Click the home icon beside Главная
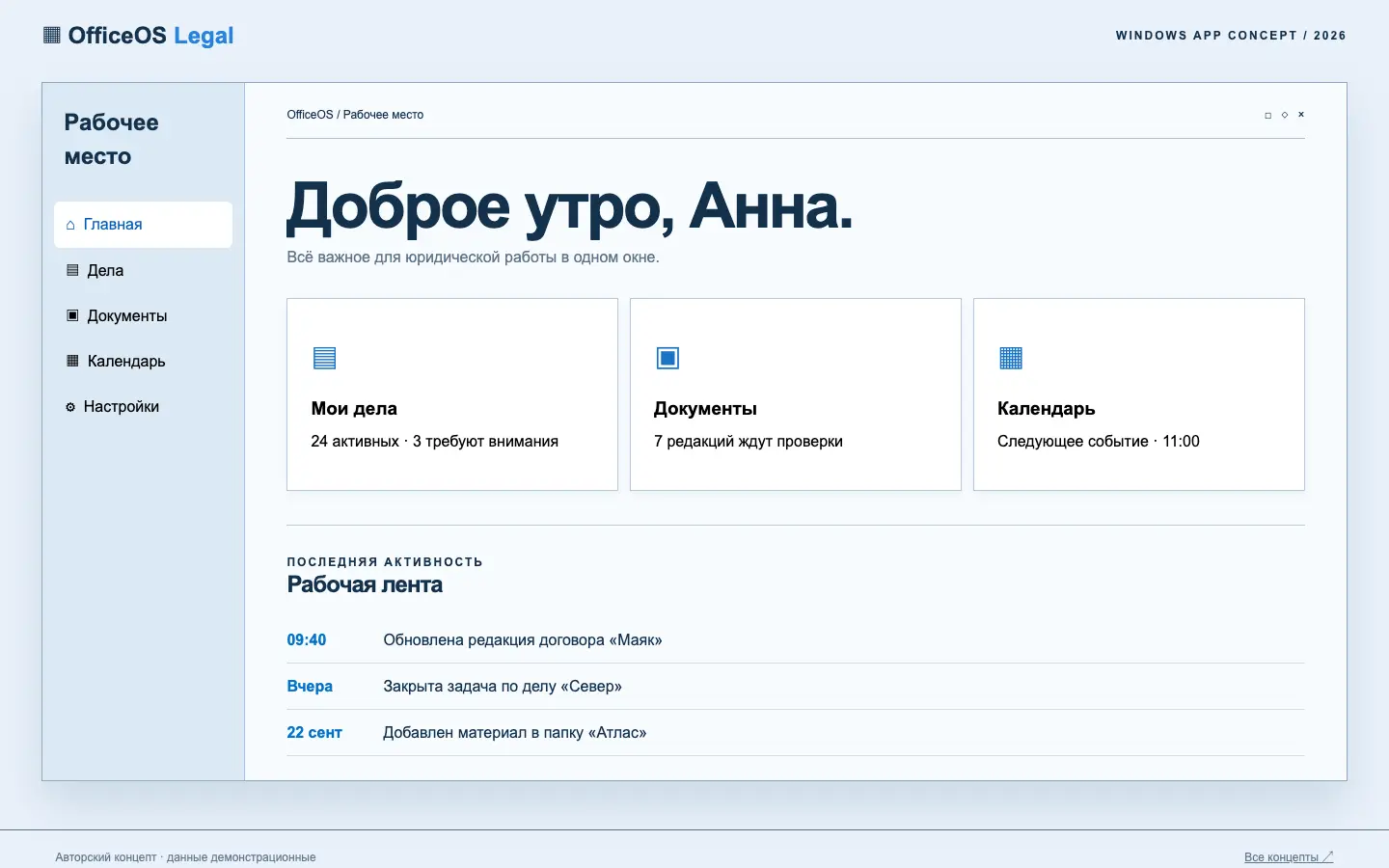Image resolution: width=1389 pixels, height=868 pixels. point(70,225)
